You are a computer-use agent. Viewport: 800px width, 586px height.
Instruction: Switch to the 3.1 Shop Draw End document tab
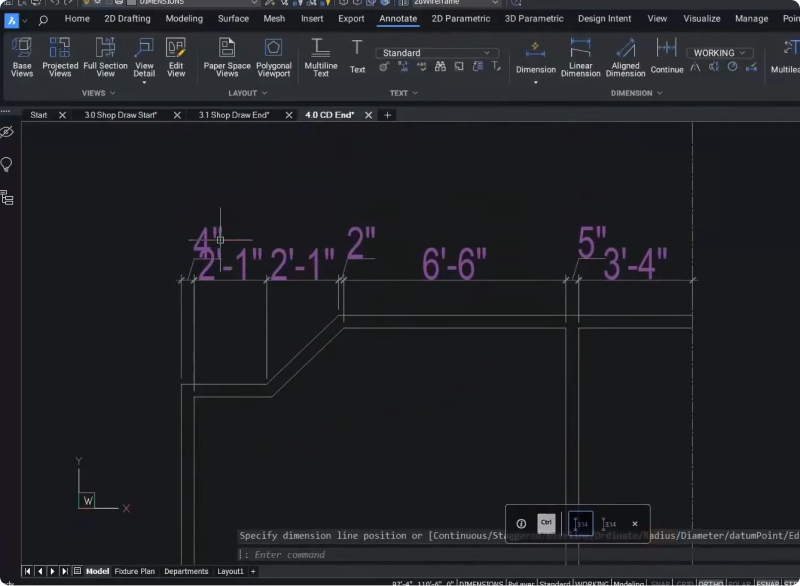pyautogui.click(x=234, y=115)
